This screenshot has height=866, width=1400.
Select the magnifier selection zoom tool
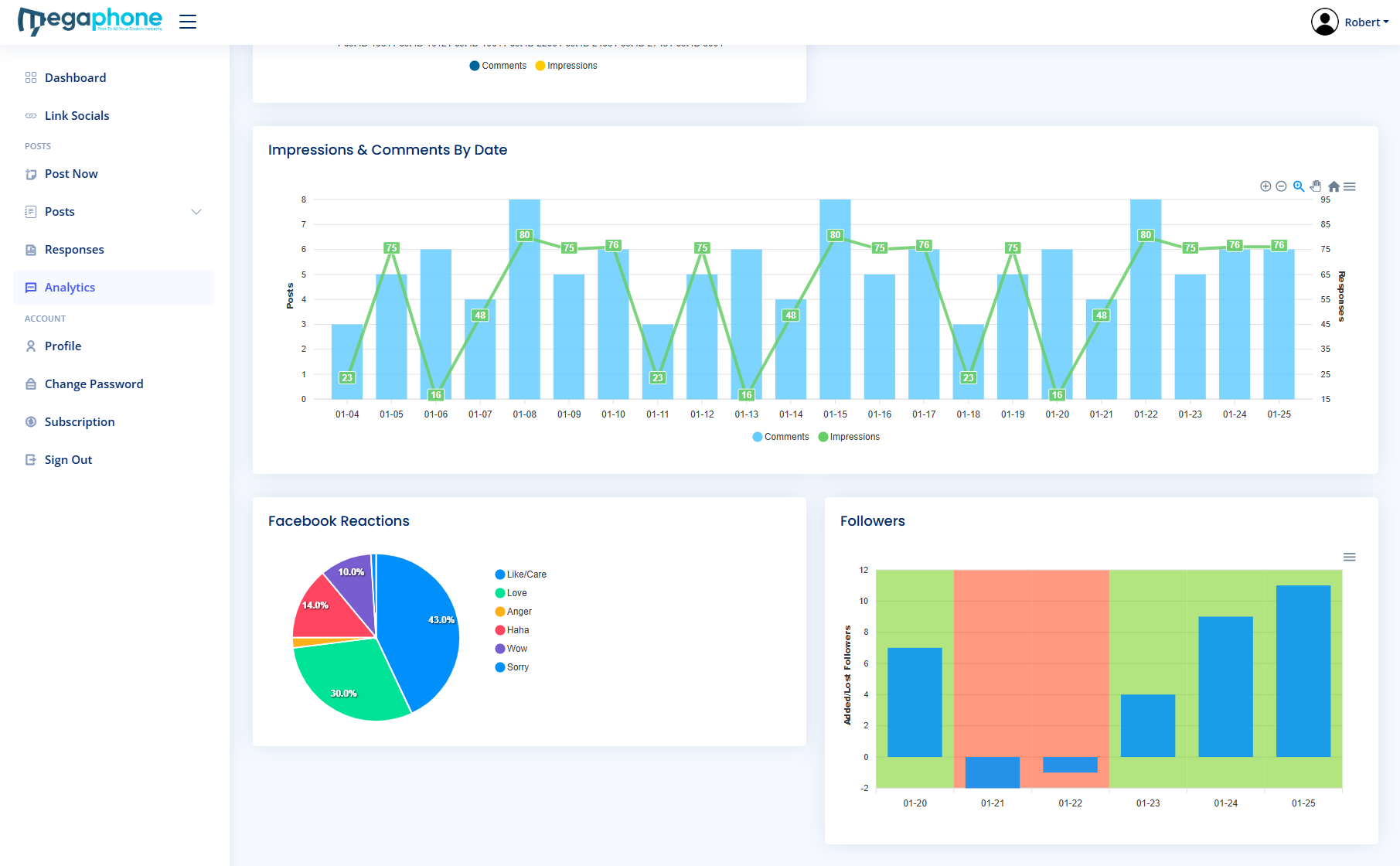click(x=1299, y=186)
